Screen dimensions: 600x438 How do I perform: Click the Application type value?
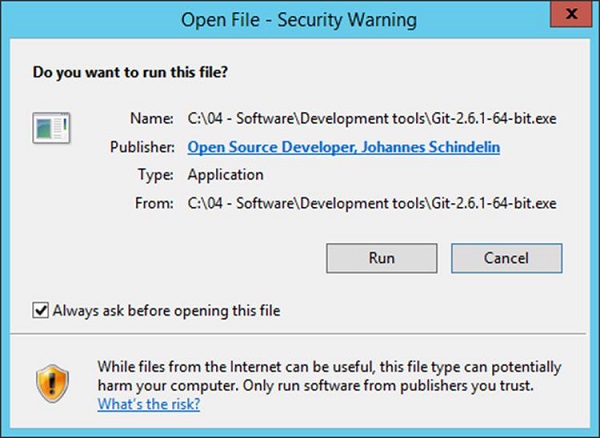click(225, 175)
